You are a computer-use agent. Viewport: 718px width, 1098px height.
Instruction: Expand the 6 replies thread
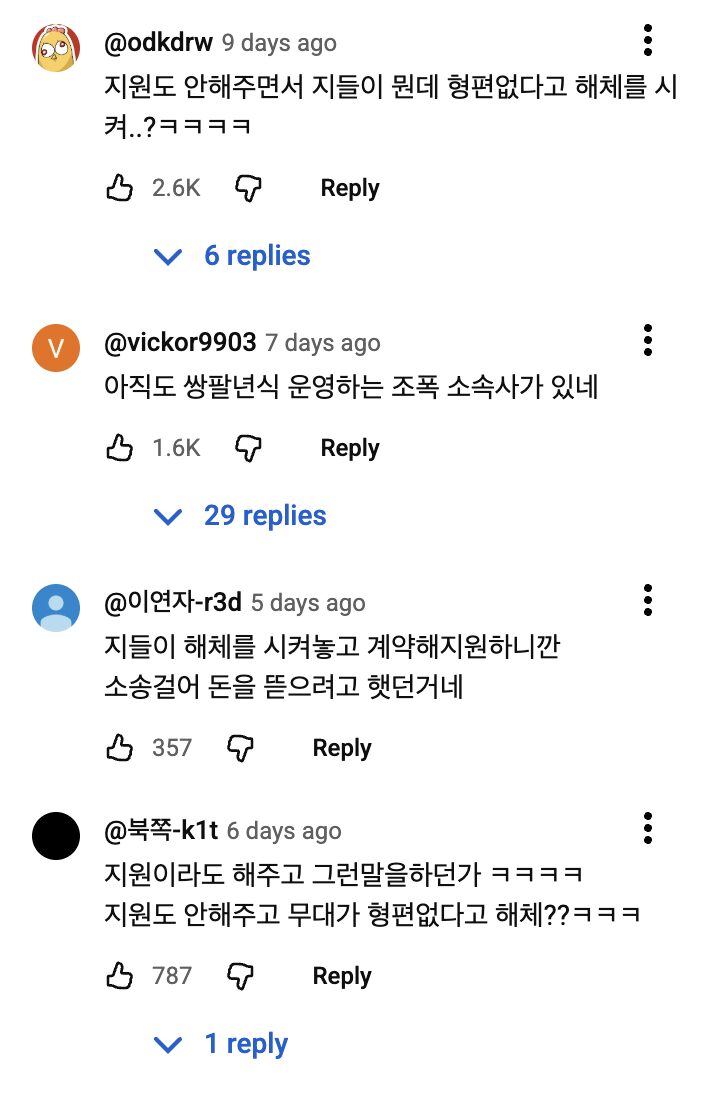point(233,256)
